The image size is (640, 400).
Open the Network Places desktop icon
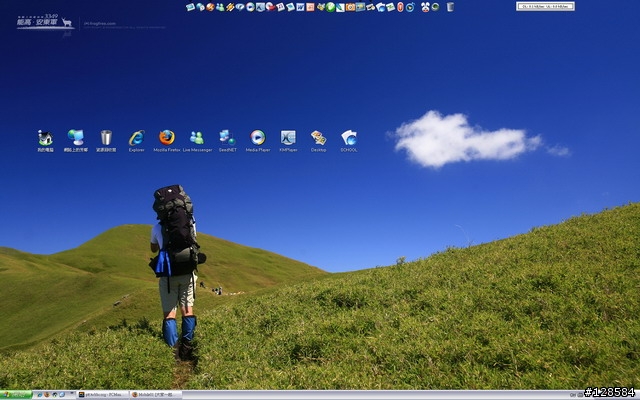(x=76, y=138)
